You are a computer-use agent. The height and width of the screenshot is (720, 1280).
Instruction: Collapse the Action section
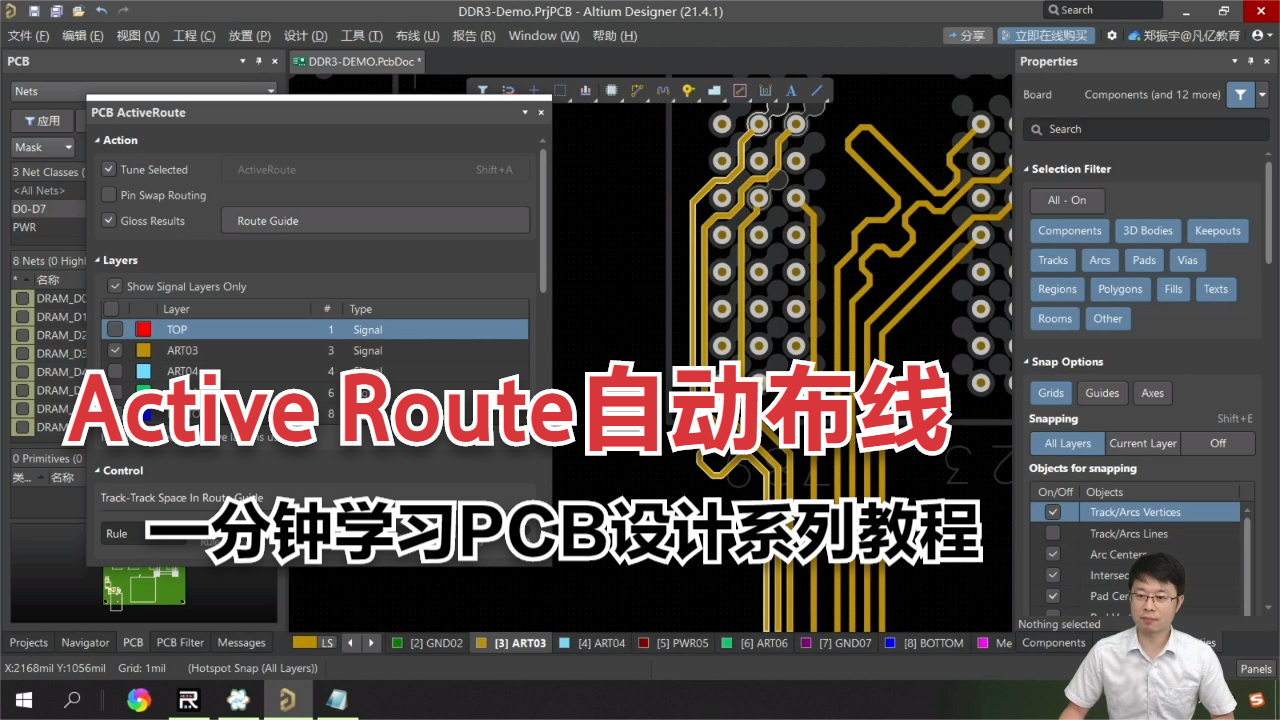(97, 140)
